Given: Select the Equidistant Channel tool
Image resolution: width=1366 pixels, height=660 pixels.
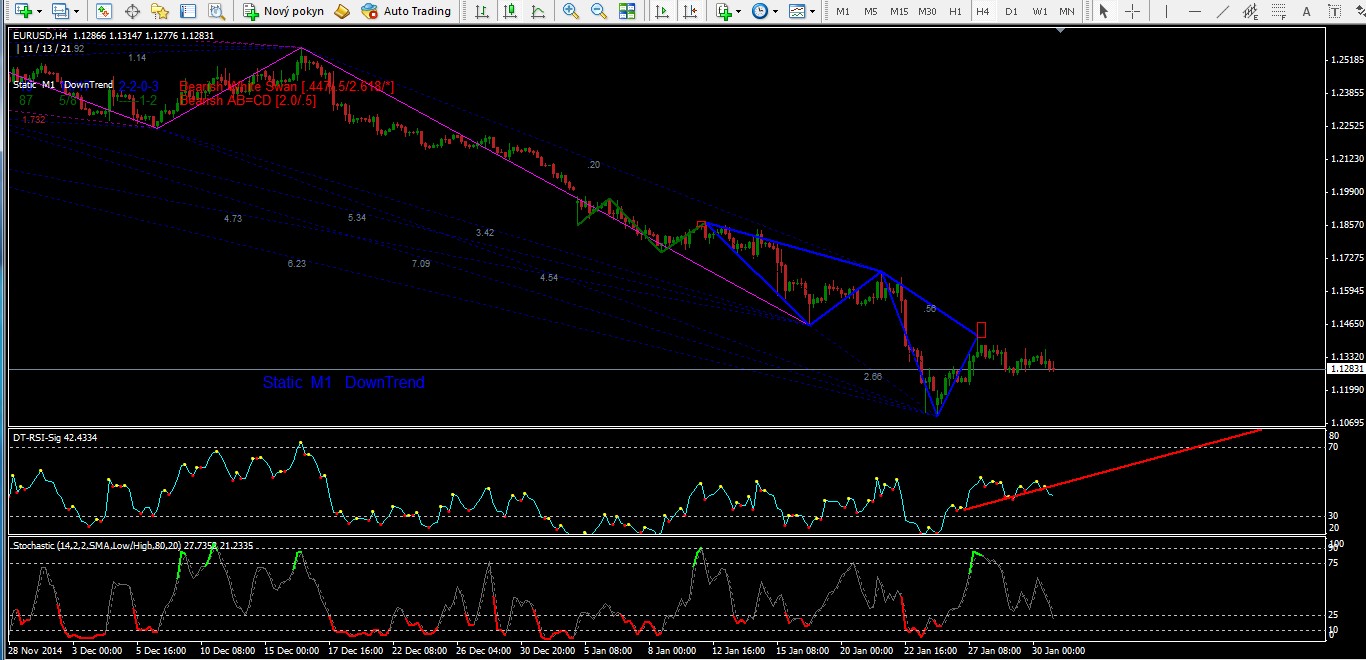Looking at the screenshot, I should coord(1250,11).
